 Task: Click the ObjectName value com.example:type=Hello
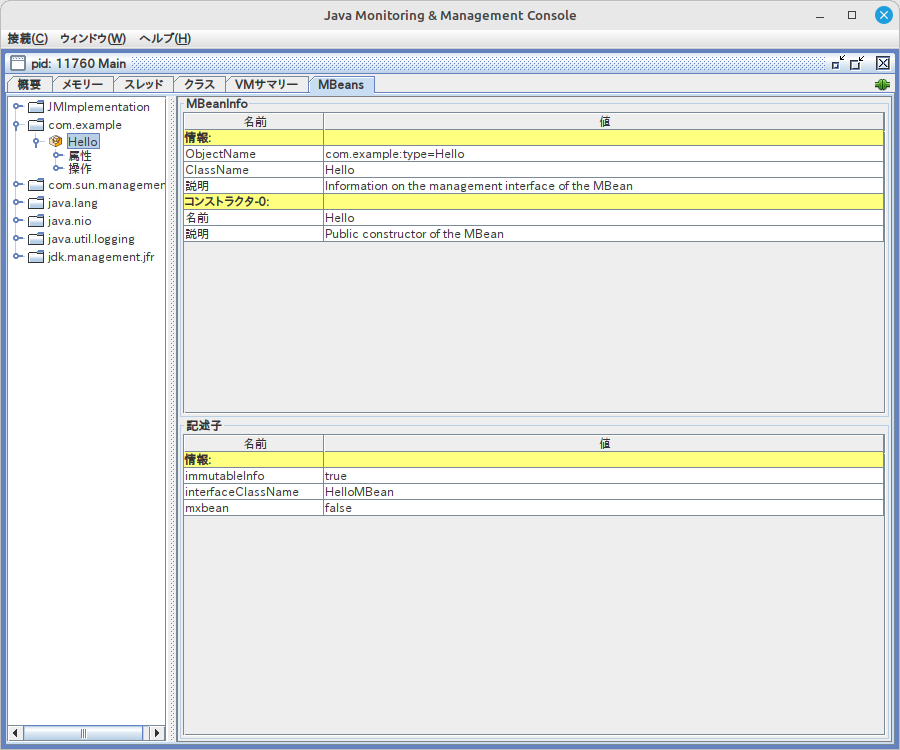603,154
